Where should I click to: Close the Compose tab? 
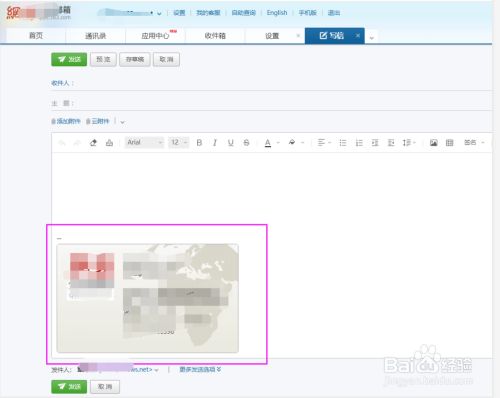[x=358, y=36]
